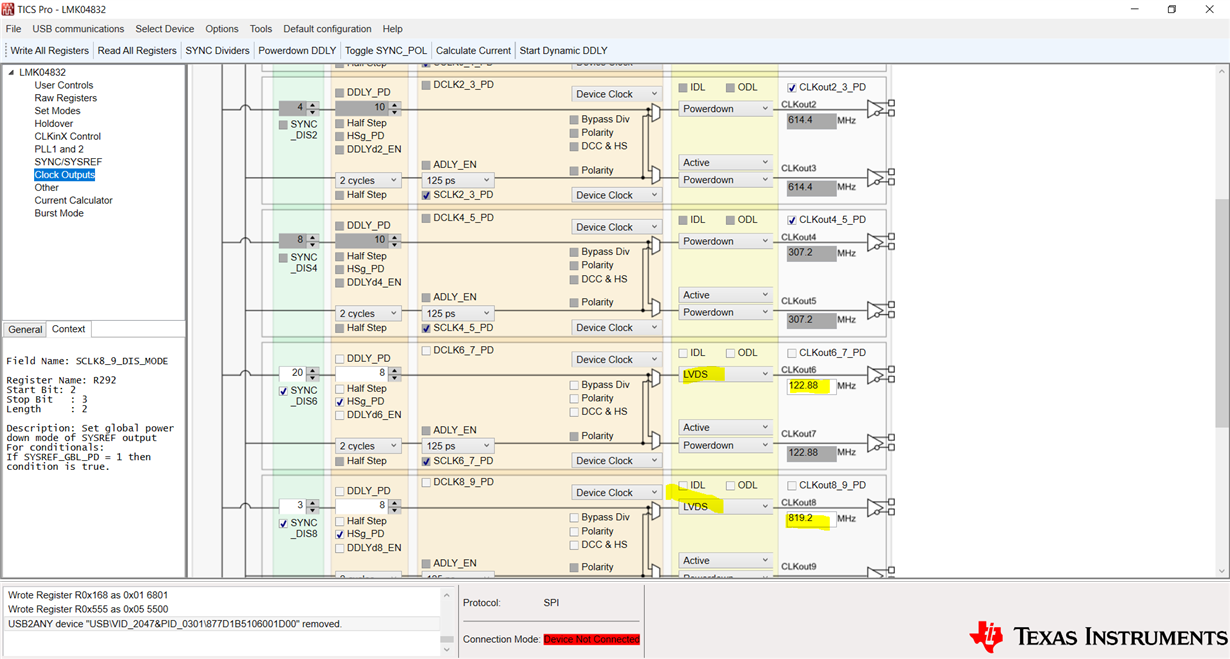Screen dimensions: 1230x659
Task: Toggle the DCLK6_7_PD checkbox
Action: pyautogui.click(x=426, y=351)
